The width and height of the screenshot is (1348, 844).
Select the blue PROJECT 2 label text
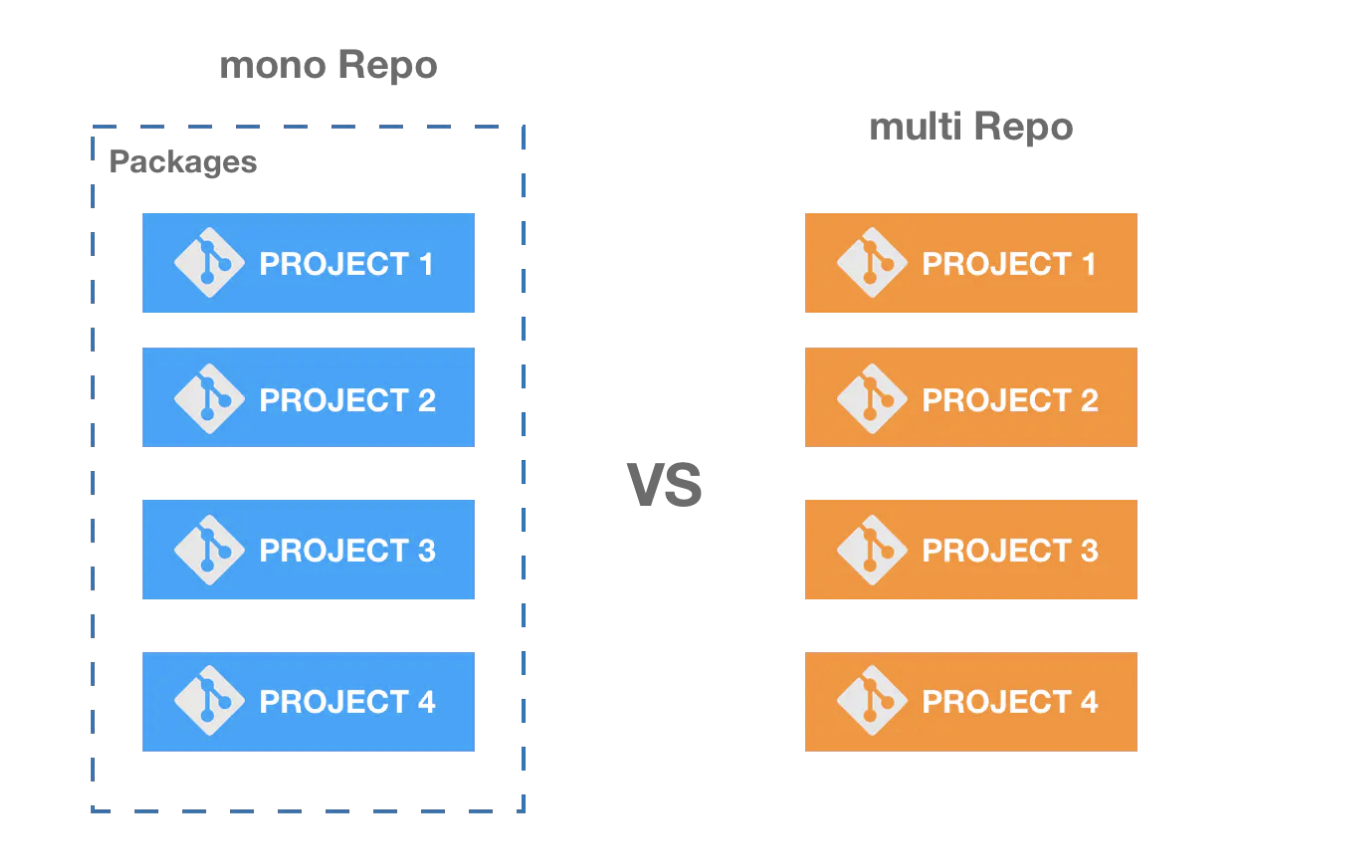click(347, 400)
